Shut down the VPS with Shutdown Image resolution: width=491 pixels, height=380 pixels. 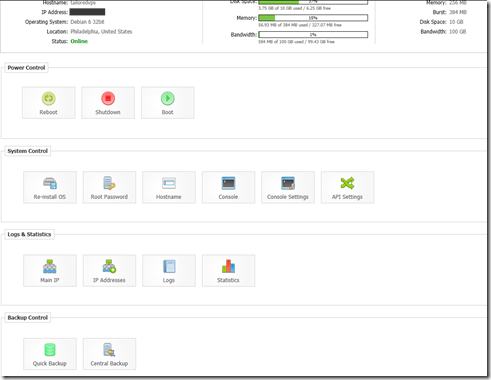108,103
